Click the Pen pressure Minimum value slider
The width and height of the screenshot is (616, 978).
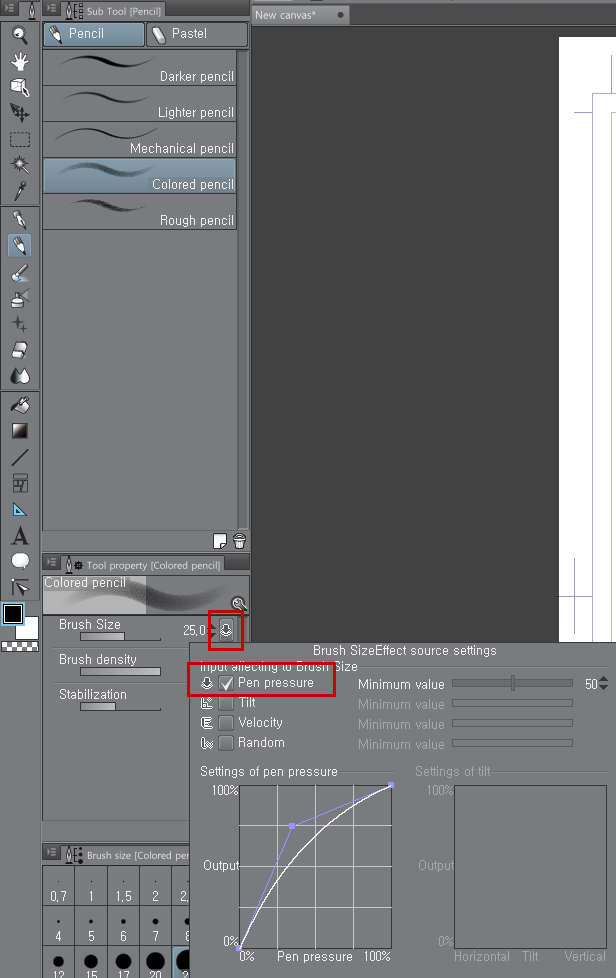512,683
